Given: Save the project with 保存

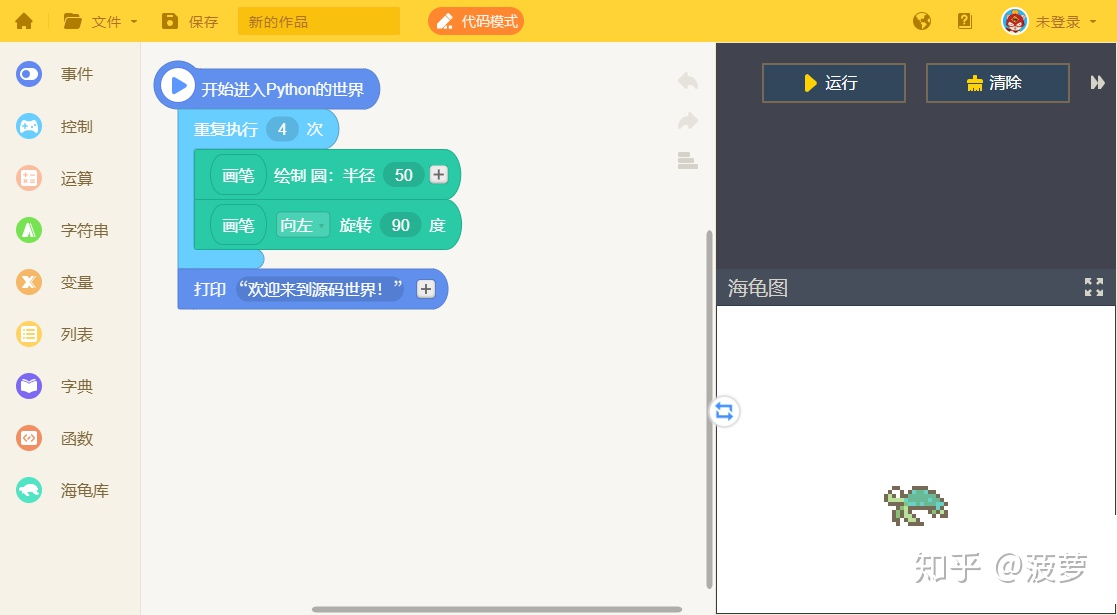Looking at the screenshot, I should [190, 21].
